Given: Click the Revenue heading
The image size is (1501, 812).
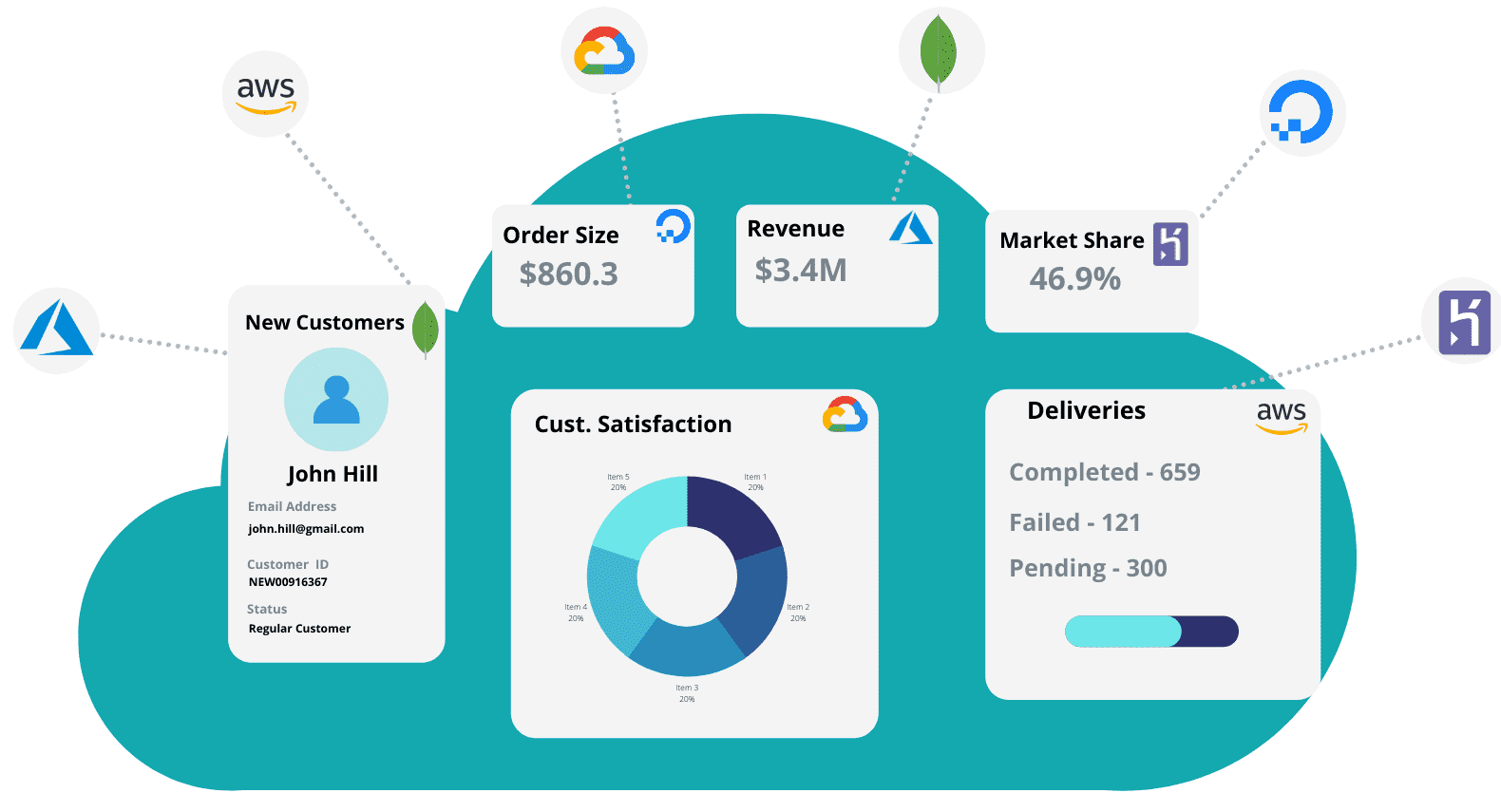Looking at the screenshot, I should [795, 229].
